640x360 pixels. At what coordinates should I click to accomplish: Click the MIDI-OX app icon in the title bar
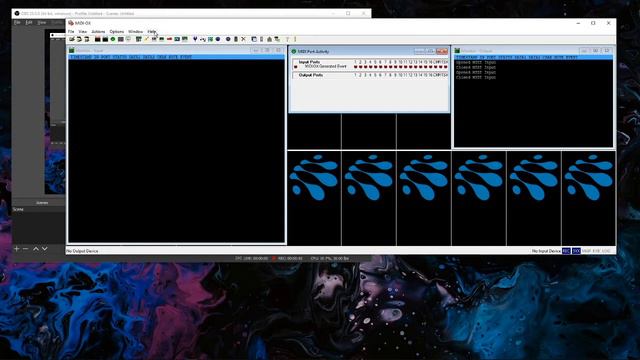click(71, 23)
